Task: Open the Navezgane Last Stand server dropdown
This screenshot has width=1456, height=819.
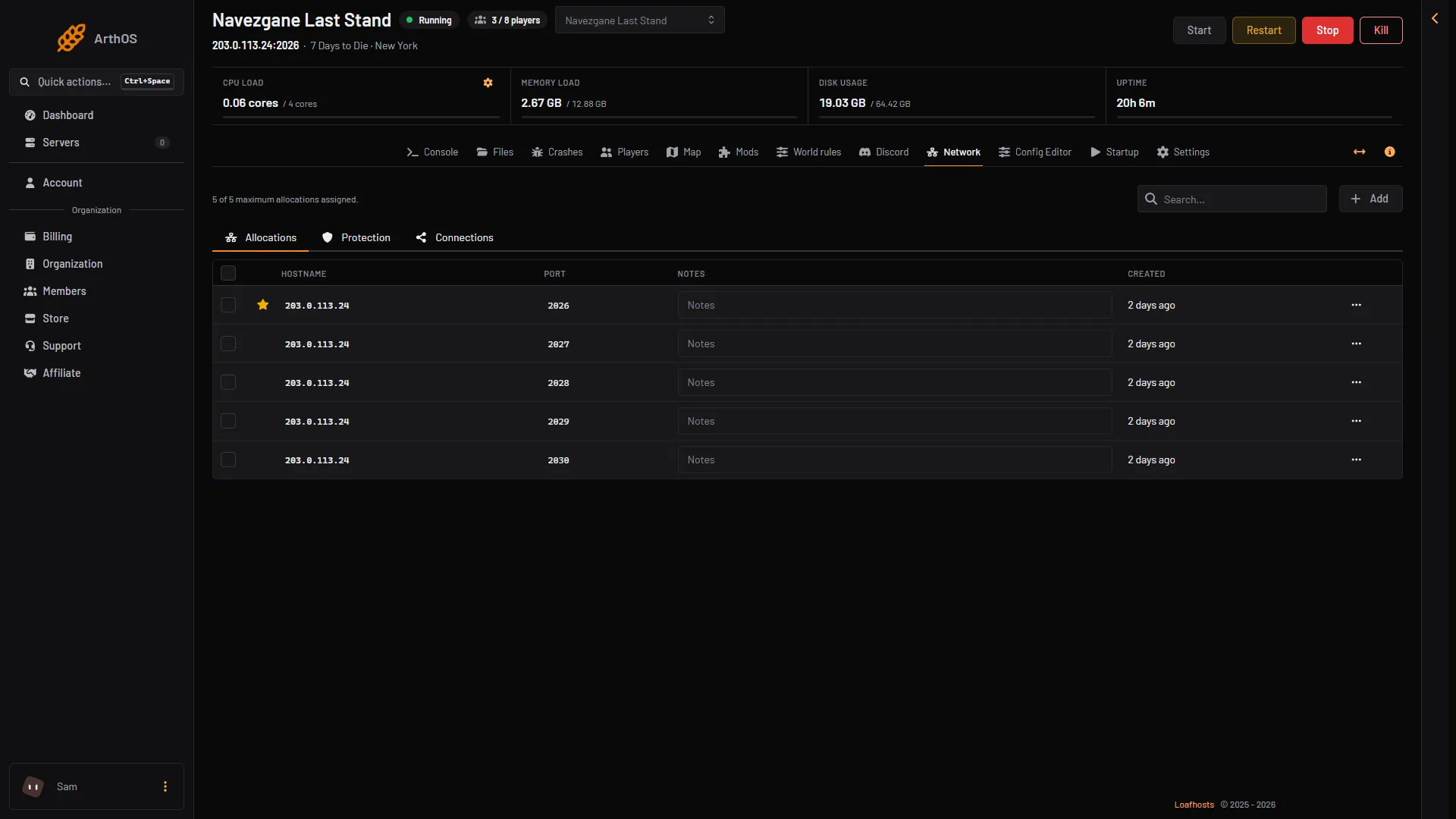Action: 639,20
